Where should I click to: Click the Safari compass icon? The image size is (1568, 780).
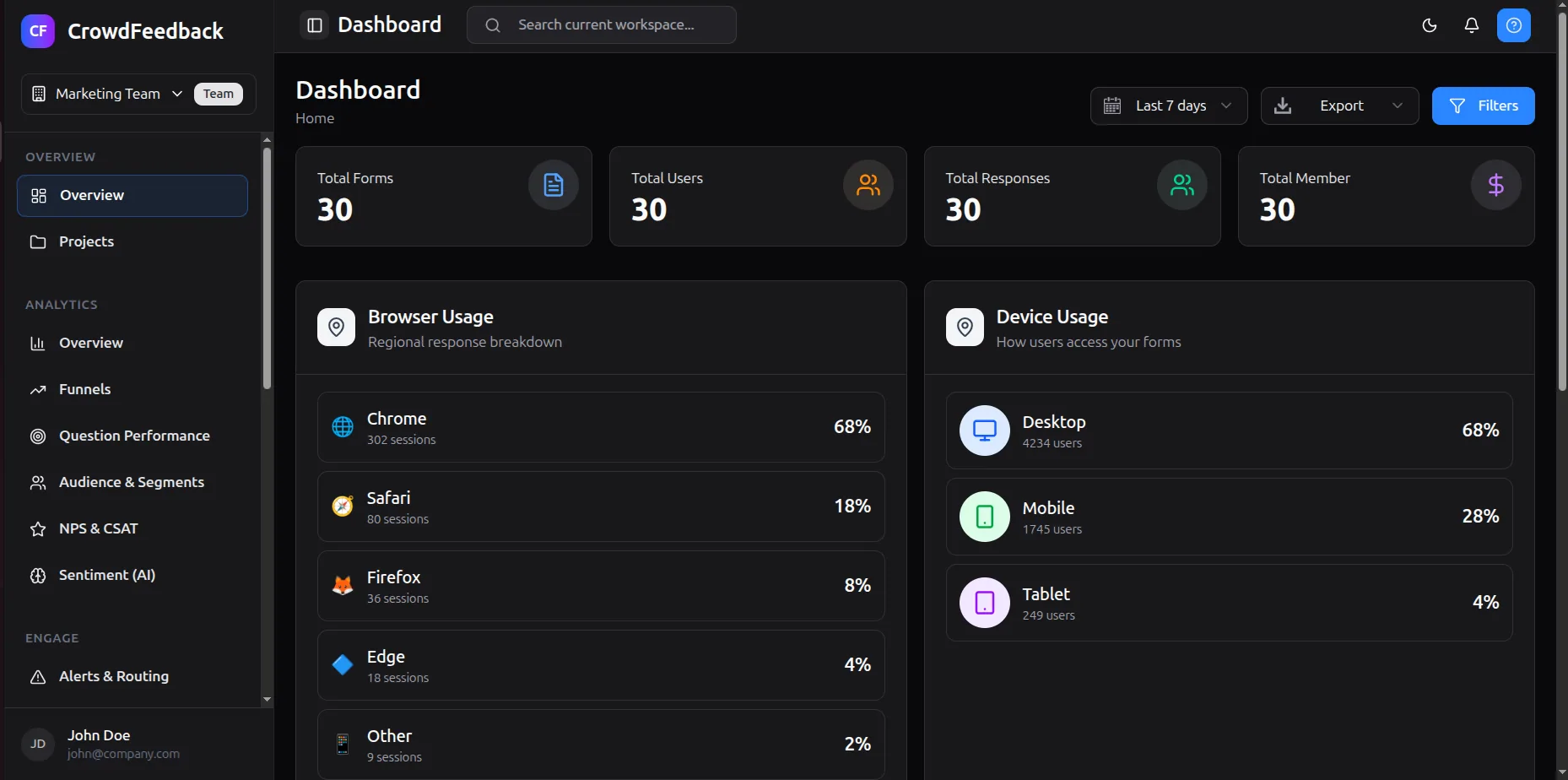tap(343, 506)
